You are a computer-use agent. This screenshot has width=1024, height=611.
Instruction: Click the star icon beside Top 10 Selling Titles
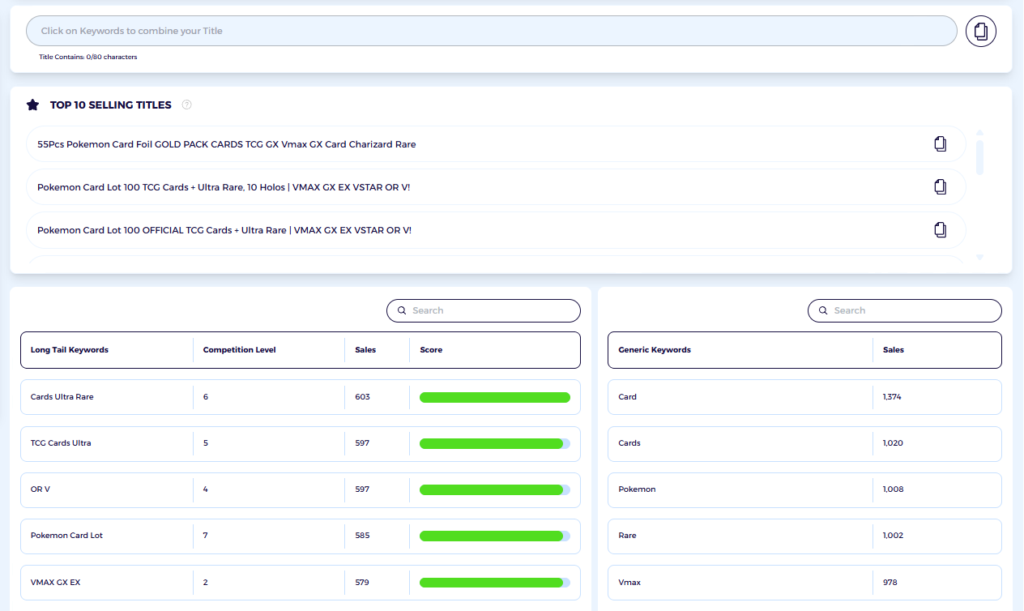(x=33, y=104)
